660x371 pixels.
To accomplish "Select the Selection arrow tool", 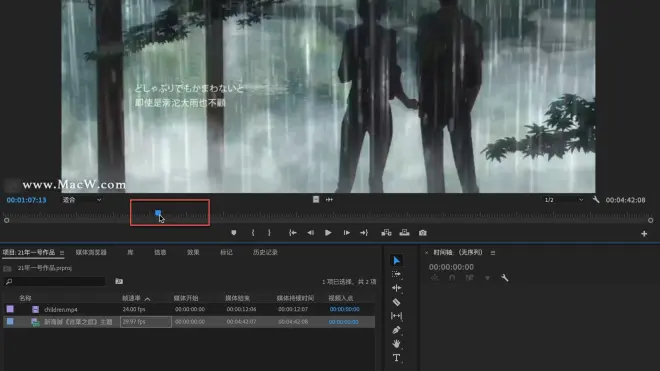I will point(396,261).
